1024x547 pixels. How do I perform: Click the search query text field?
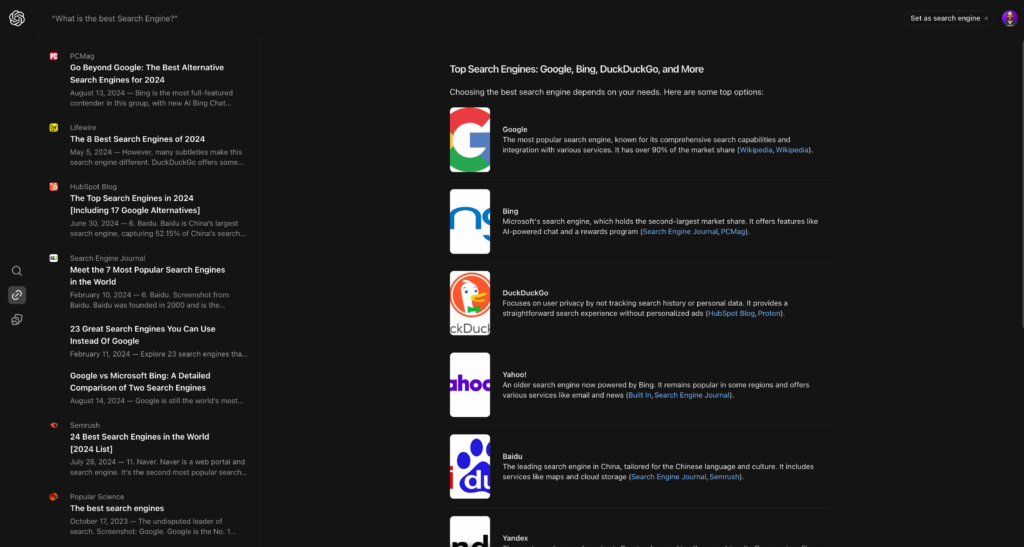300,19
